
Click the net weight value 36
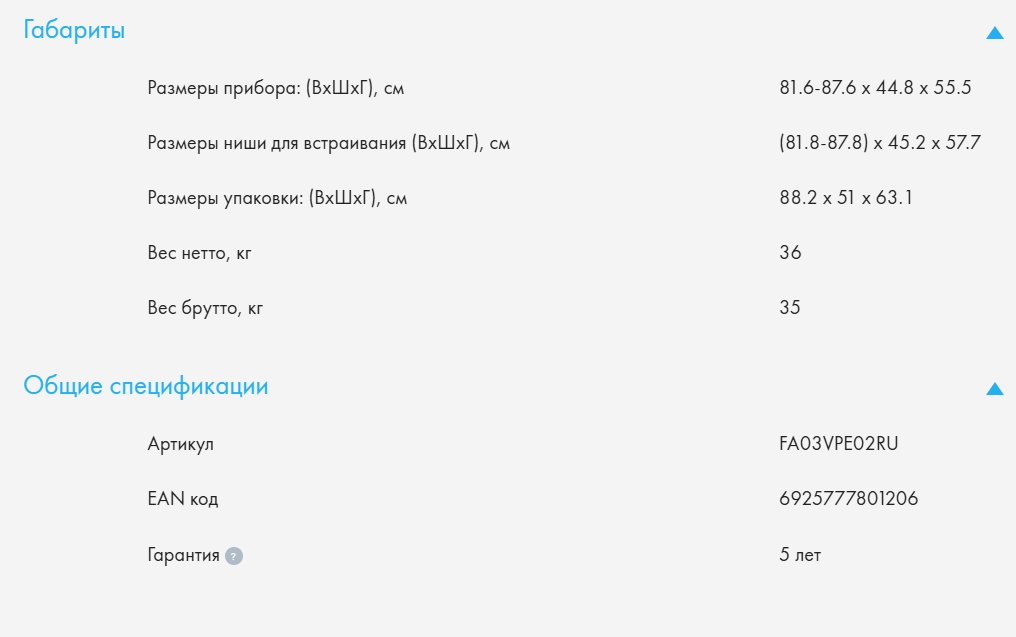(790, 253)
